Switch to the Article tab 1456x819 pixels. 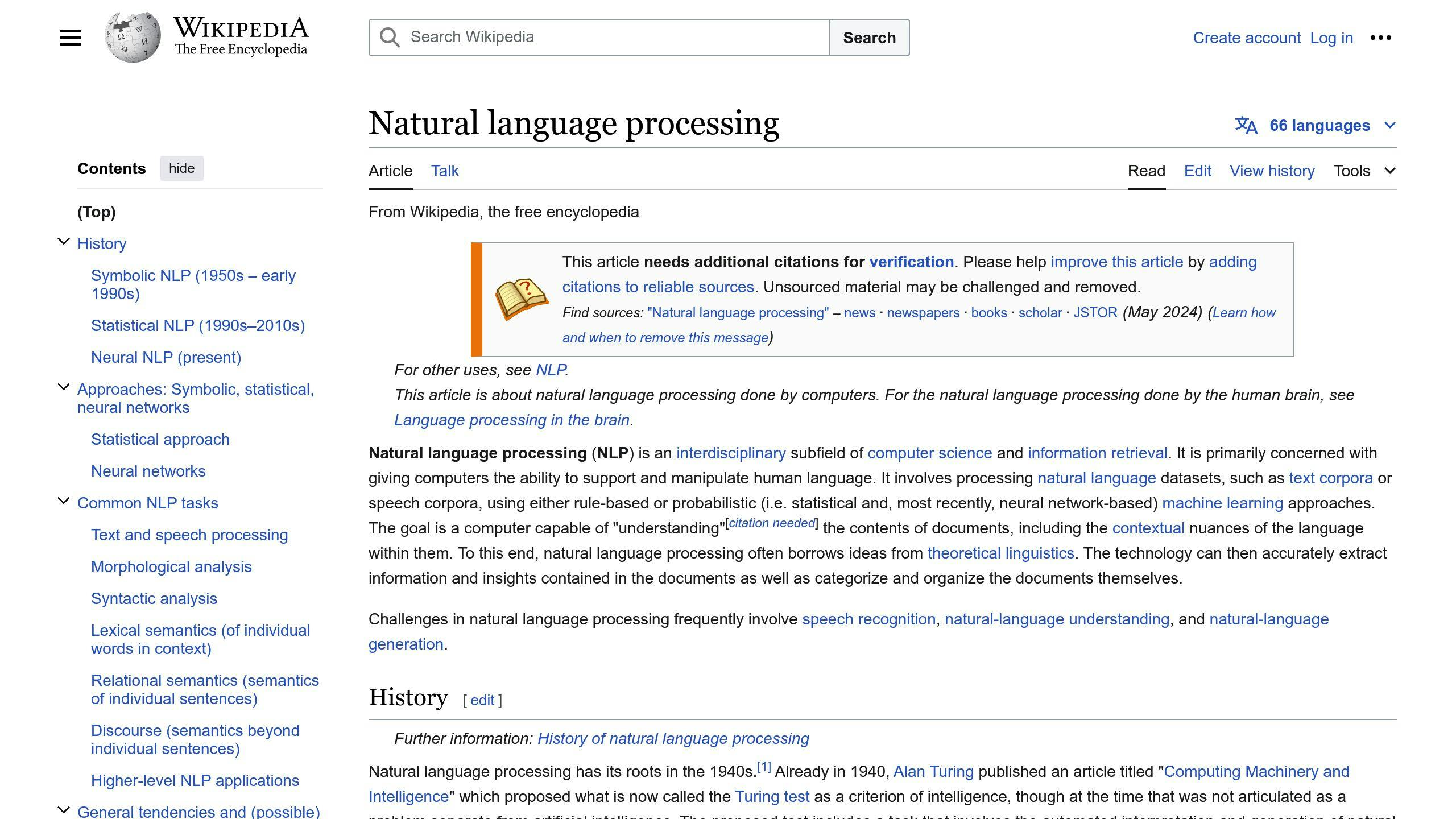click(390, 171)
